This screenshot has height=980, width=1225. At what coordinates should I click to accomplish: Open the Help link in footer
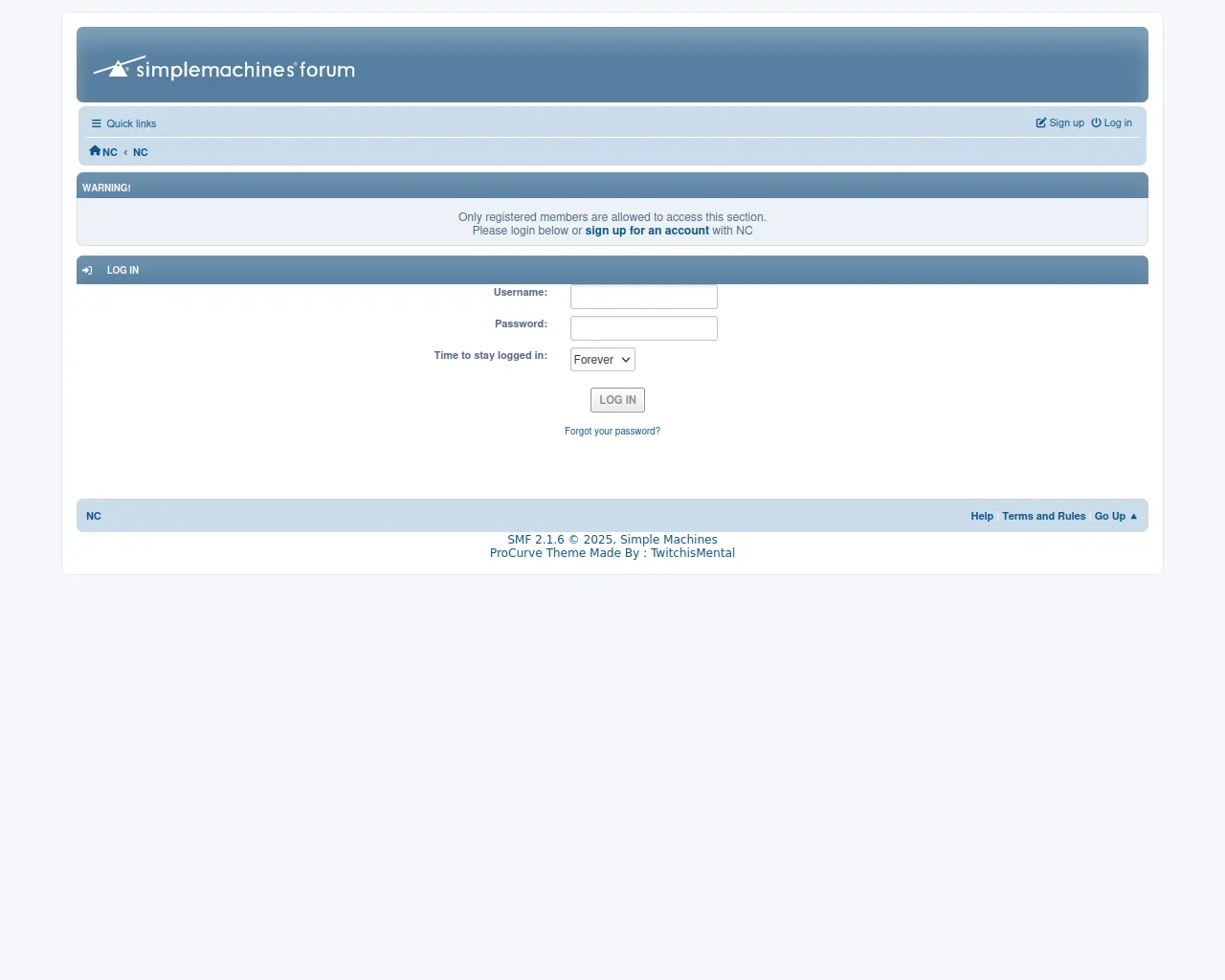coord(982,516)
